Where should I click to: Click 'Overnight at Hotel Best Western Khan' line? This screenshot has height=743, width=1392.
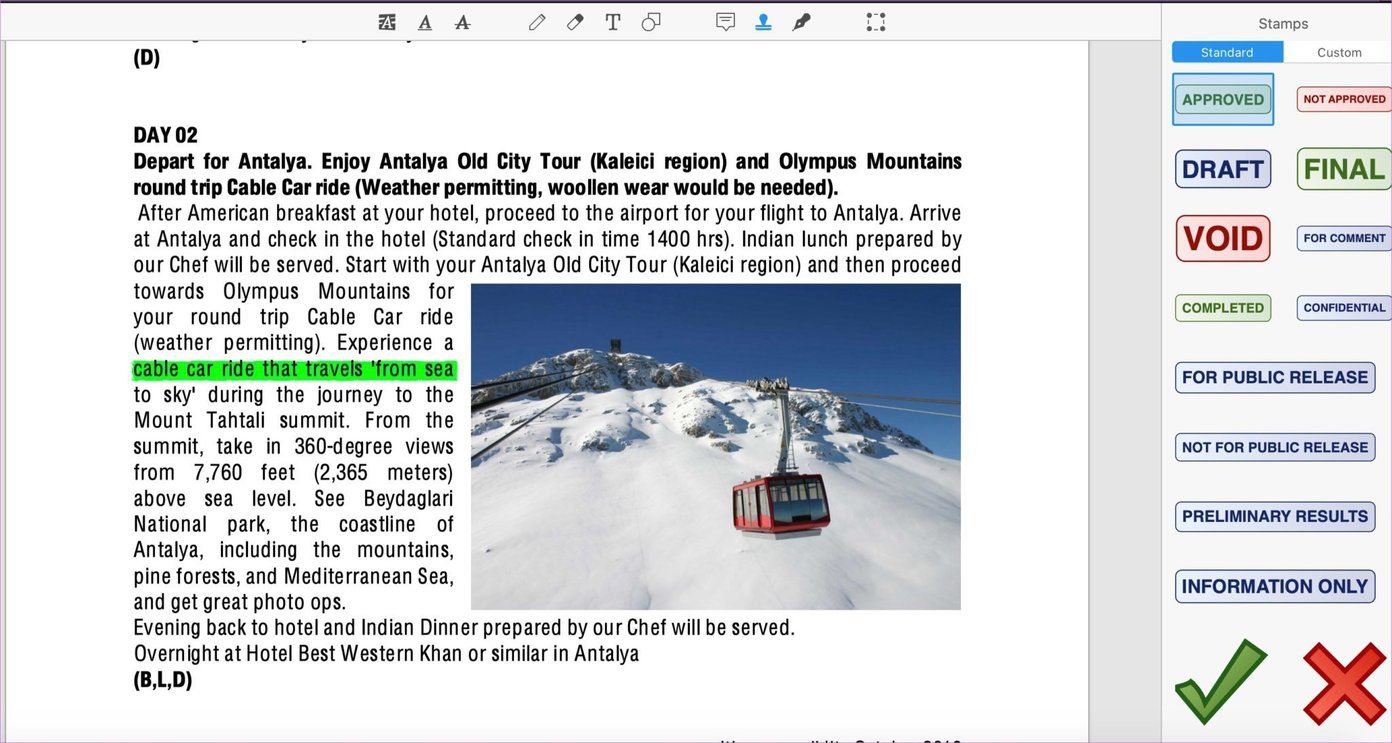pyautogui.click(x=386, y=654)
